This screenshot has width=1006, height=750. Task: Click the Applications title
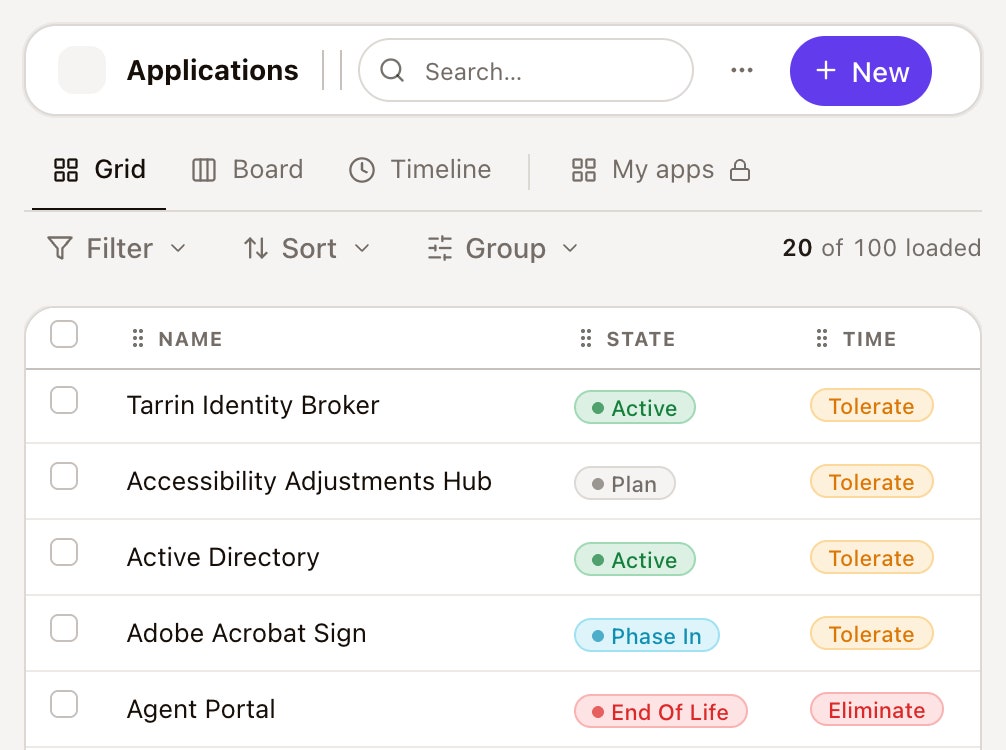pos(212,70)
